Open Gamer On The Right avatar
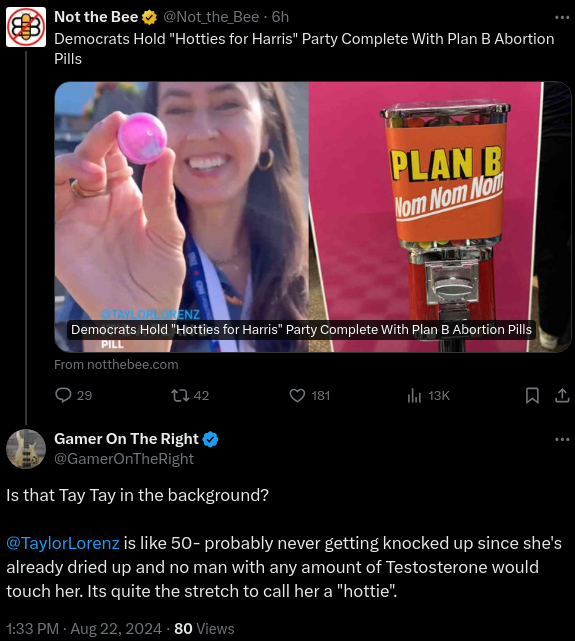The width and height of the screenshot is (575, 641). [x=26, y=448]
